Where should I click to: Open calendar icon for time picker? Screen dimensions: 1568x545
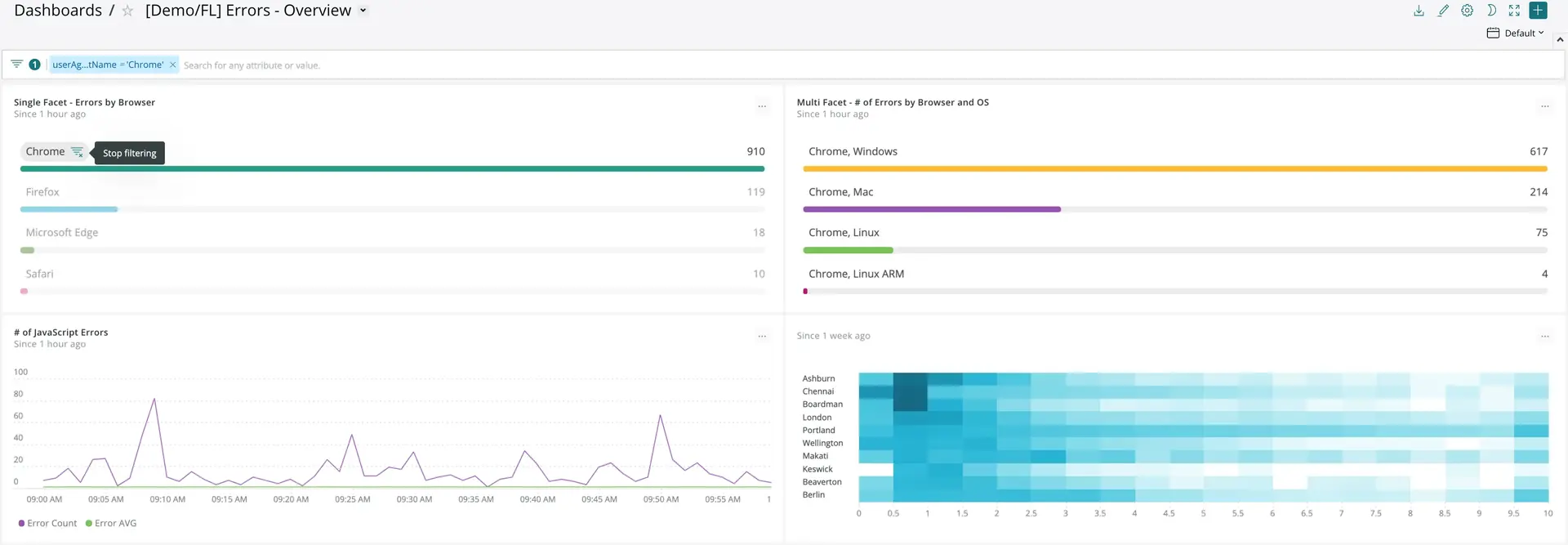(1493, 34)
